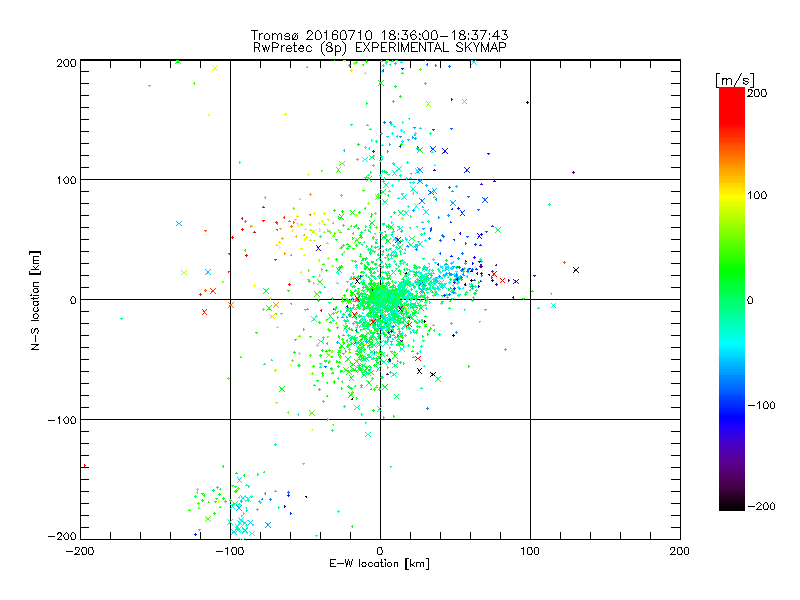Click the 'E-W location [km]' axis label

pos(379,564)
